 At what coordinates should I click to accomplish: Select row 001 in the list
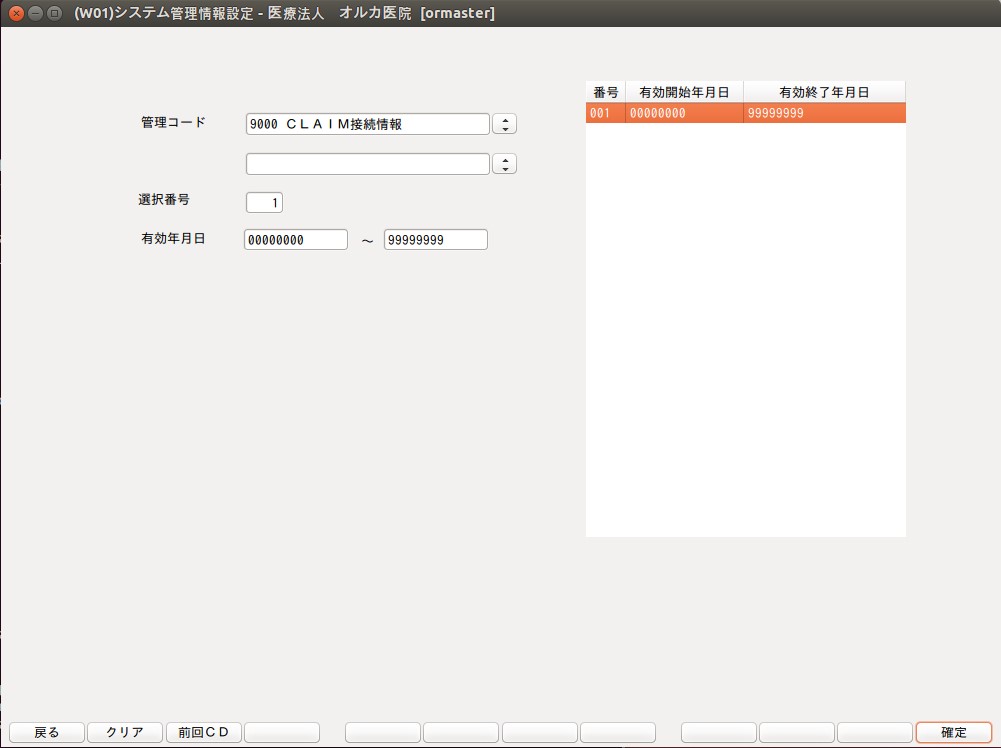(746, 113)
